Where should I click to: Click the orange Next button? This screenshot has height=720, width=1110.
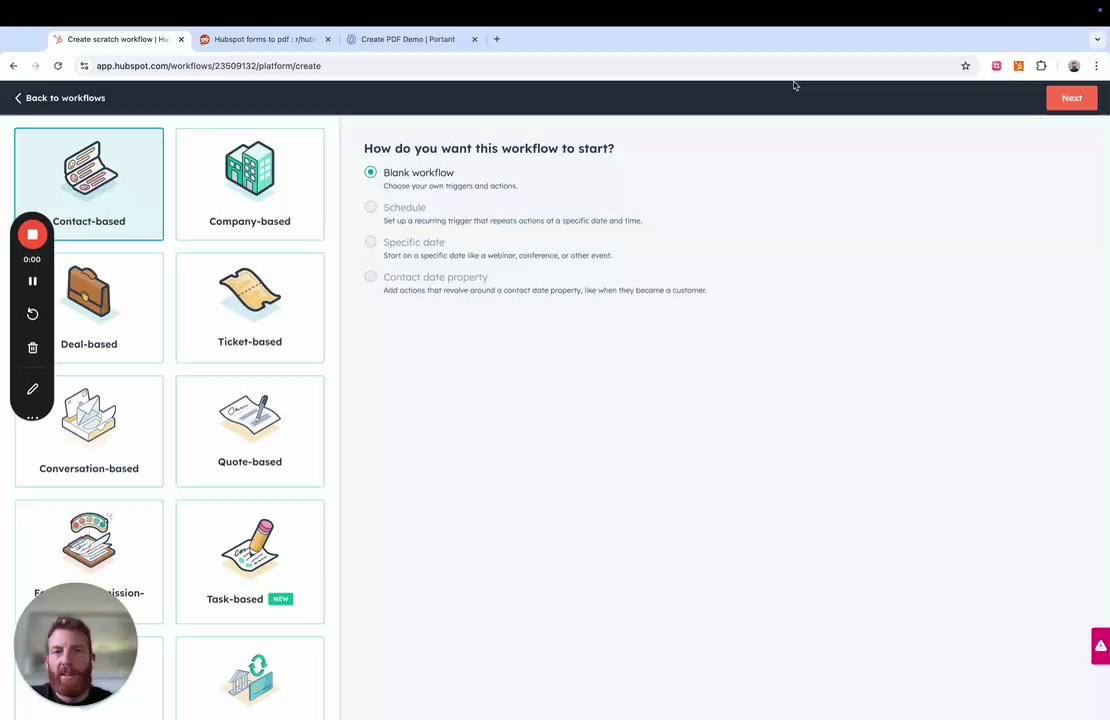coord(1072,98)
